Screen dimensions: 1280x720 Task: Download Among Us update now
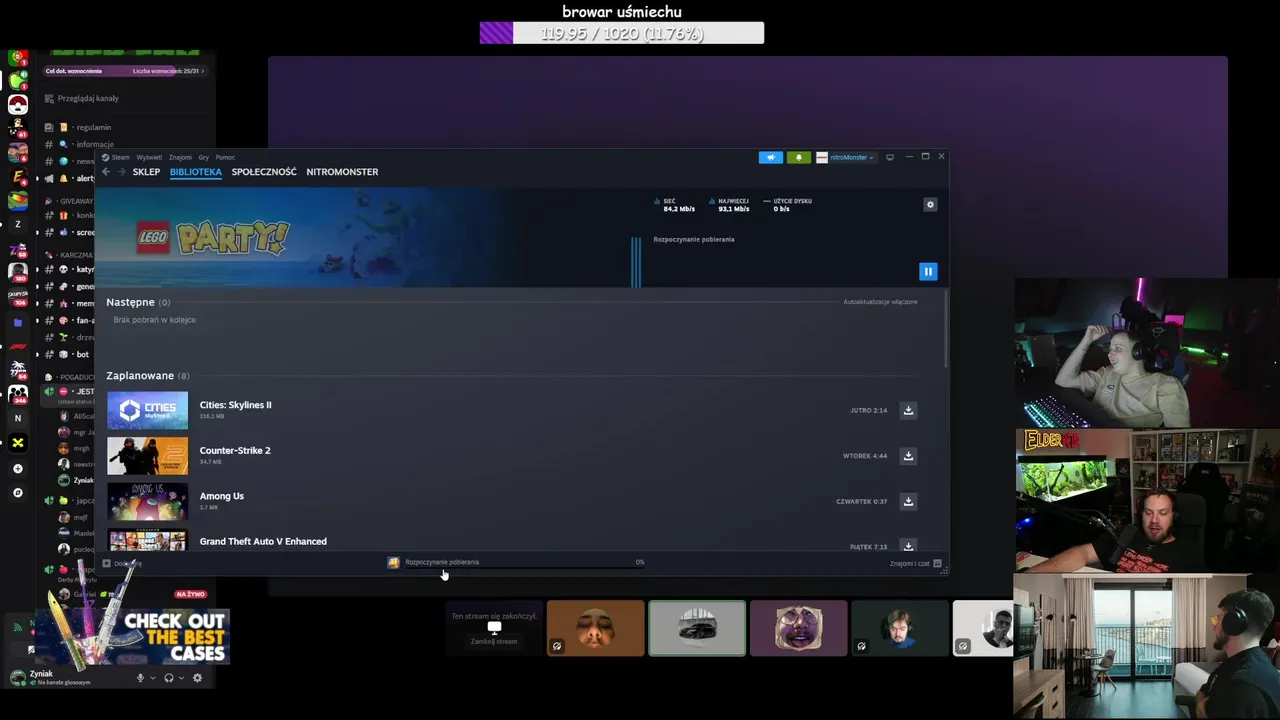click(x=908, y=501)
